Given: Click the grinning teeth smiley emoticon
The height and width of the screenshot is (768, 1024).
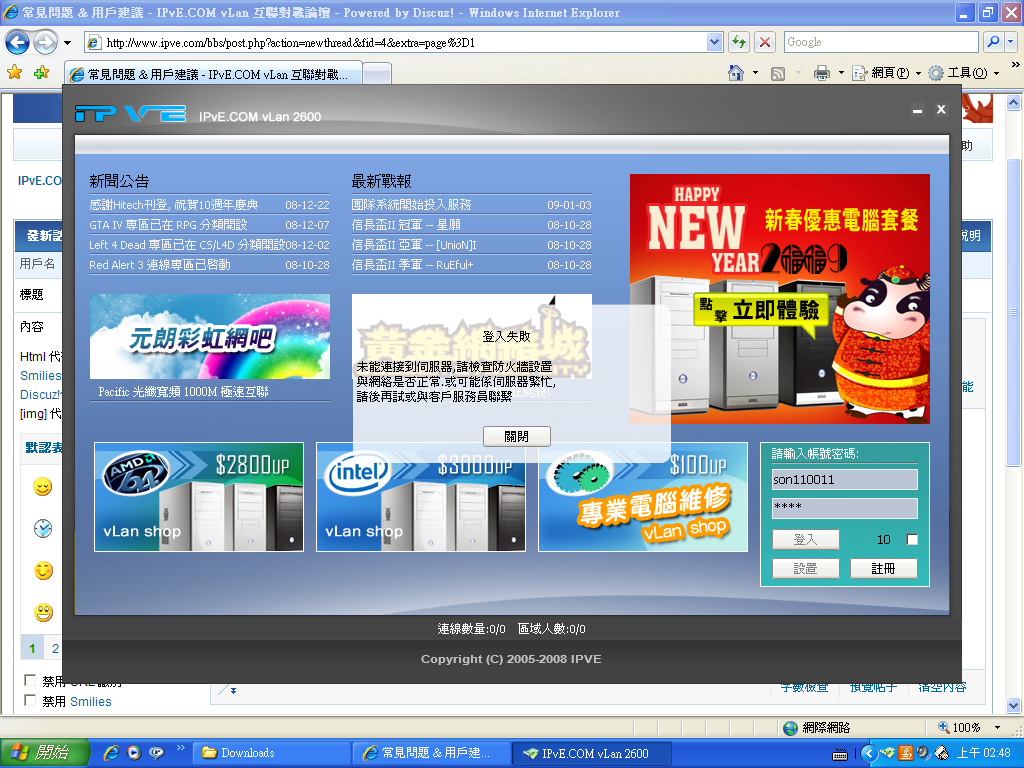Looking at the screenshot, I should pyautogui.click(x=43, y=613).
